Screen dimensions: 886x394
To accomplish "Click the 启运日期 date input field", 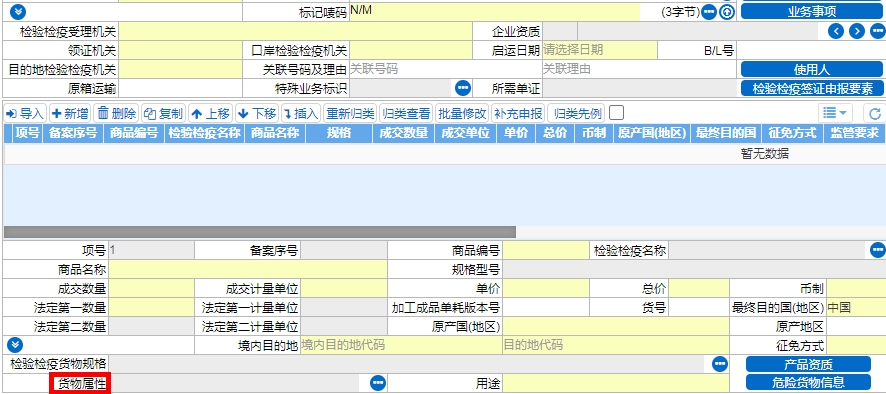I will coord(600,50).
